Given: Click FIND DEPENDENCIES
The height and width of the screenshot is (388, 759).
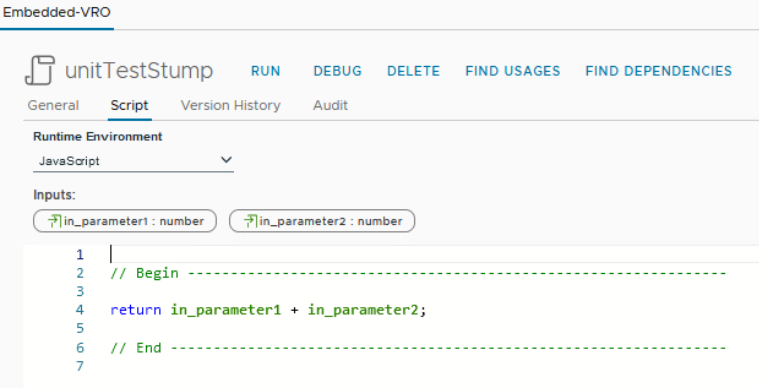Looking at the screenshot, I should (658, 71).
